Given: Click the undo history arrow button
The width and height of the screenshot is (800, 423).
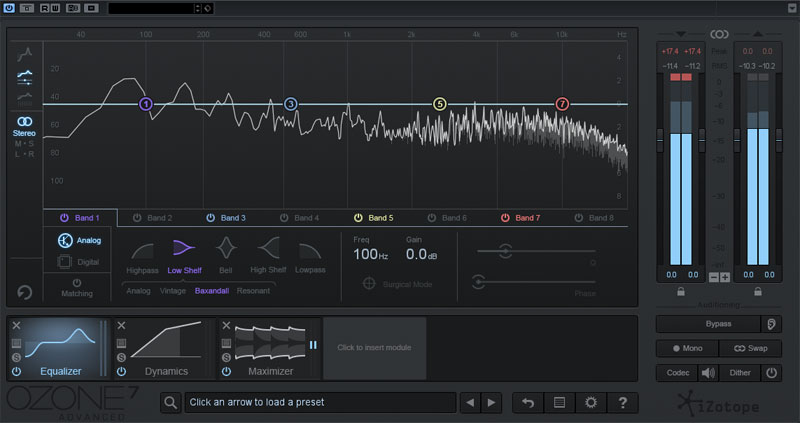Looking at the screenshot, I should tap(528, 403).
